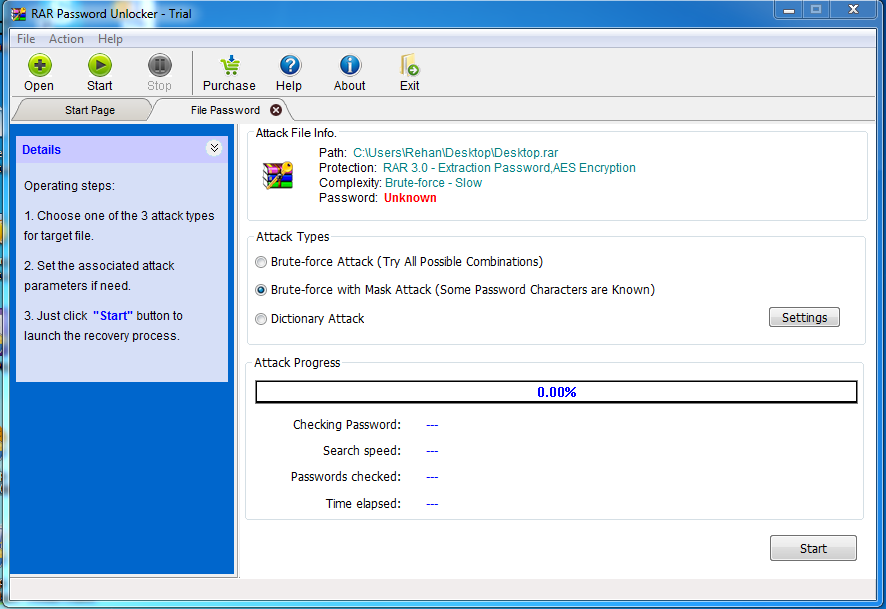Click the file path C:\Users\Rehan\Desktop\Desktop.rar
The height and width of the screenshot is (609, 886).
[455, 153]
